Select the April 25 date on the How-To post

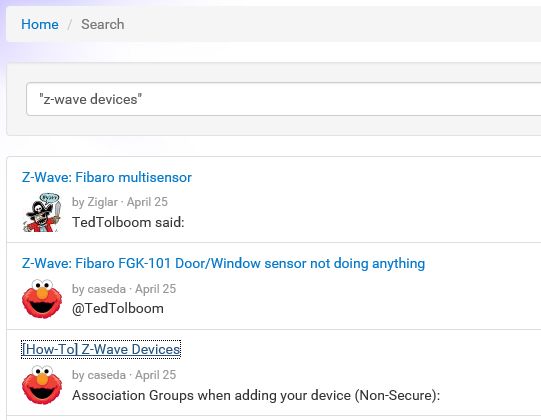(156, 375)
